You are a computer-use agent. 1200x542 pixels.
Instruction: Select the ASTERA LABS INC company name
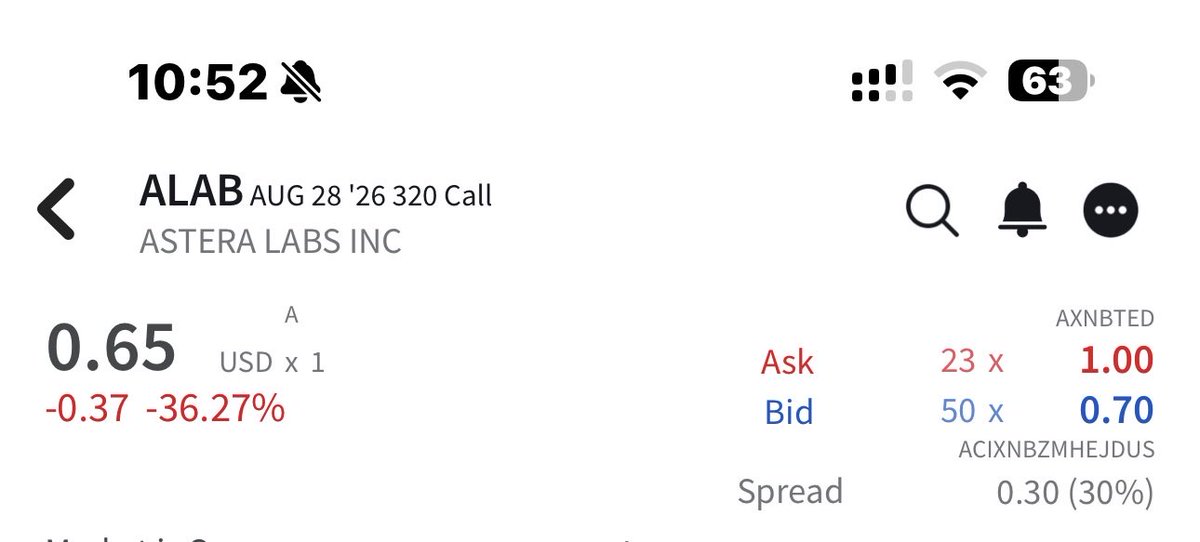pyautogui.click(x=270, y=242)
